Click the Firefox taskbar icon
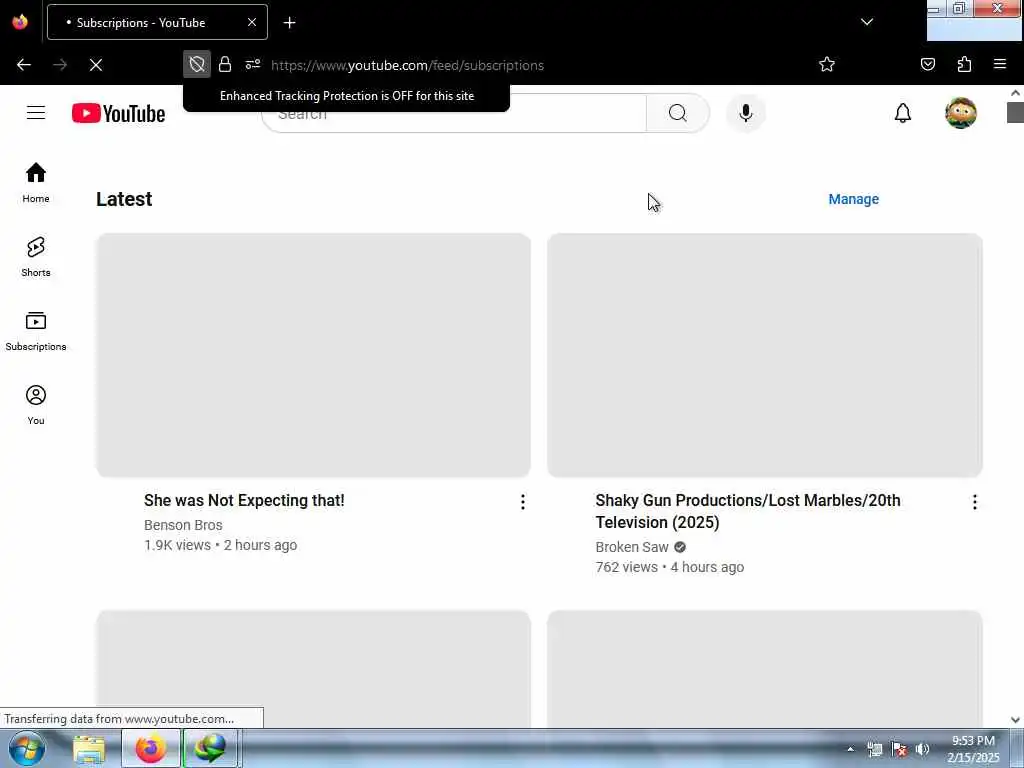 point(151,748)
